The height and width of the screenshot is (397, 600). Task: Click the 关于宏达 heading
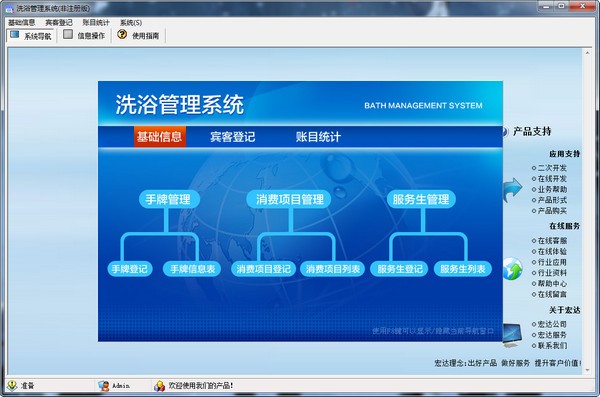click(x=564, y=310)
